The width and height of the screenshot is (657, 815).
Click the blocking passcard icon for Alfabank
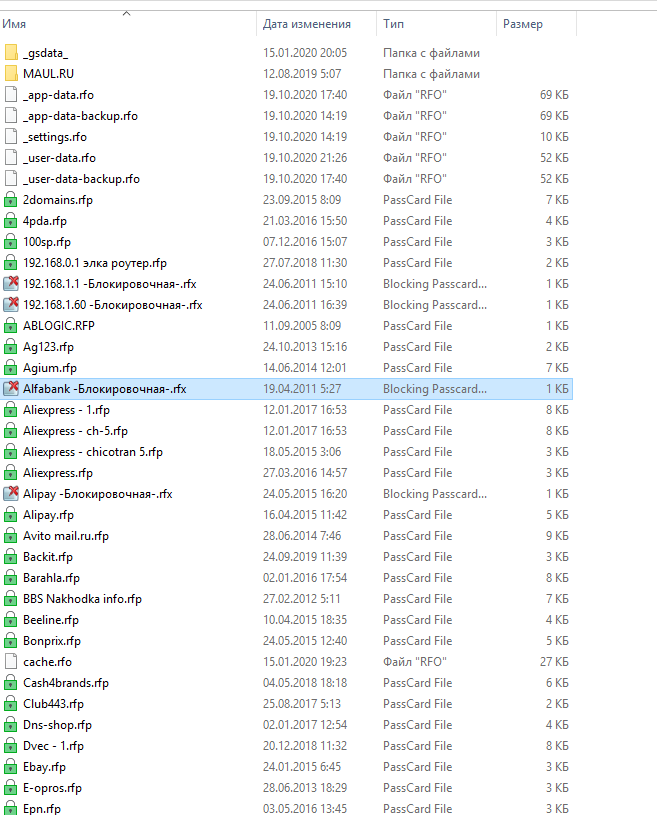[x=11, y=389]
